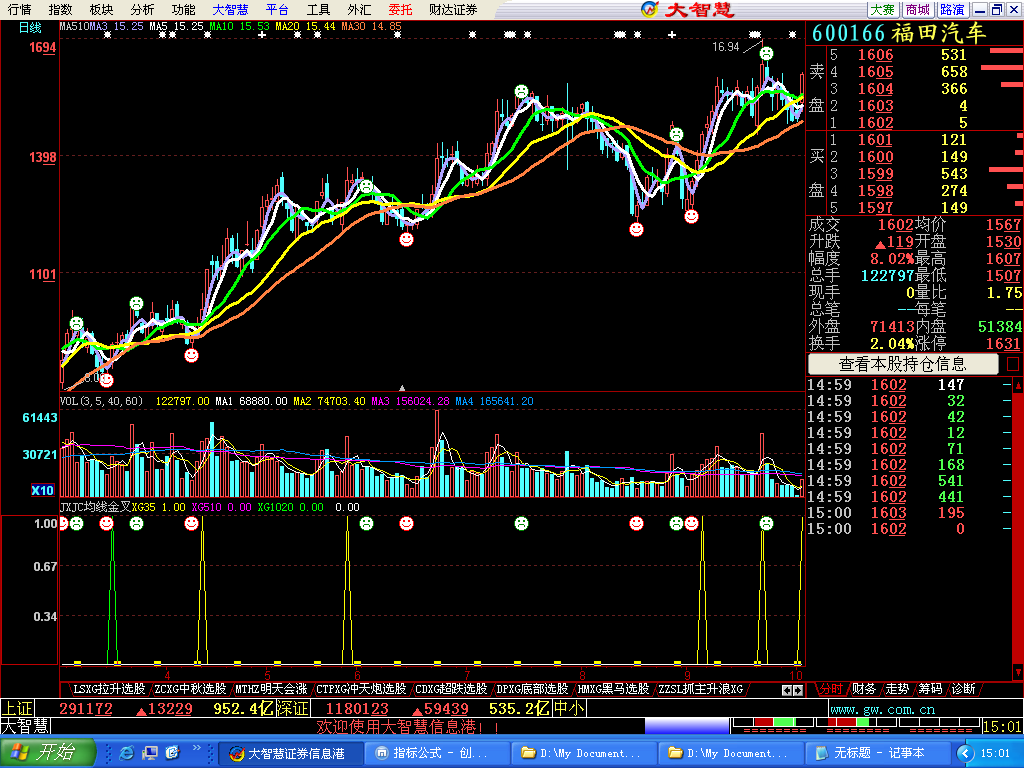Click the 买5 price 1597 row
The height and width of the screenshot is (768, 1024).
(x=914, y=207)
